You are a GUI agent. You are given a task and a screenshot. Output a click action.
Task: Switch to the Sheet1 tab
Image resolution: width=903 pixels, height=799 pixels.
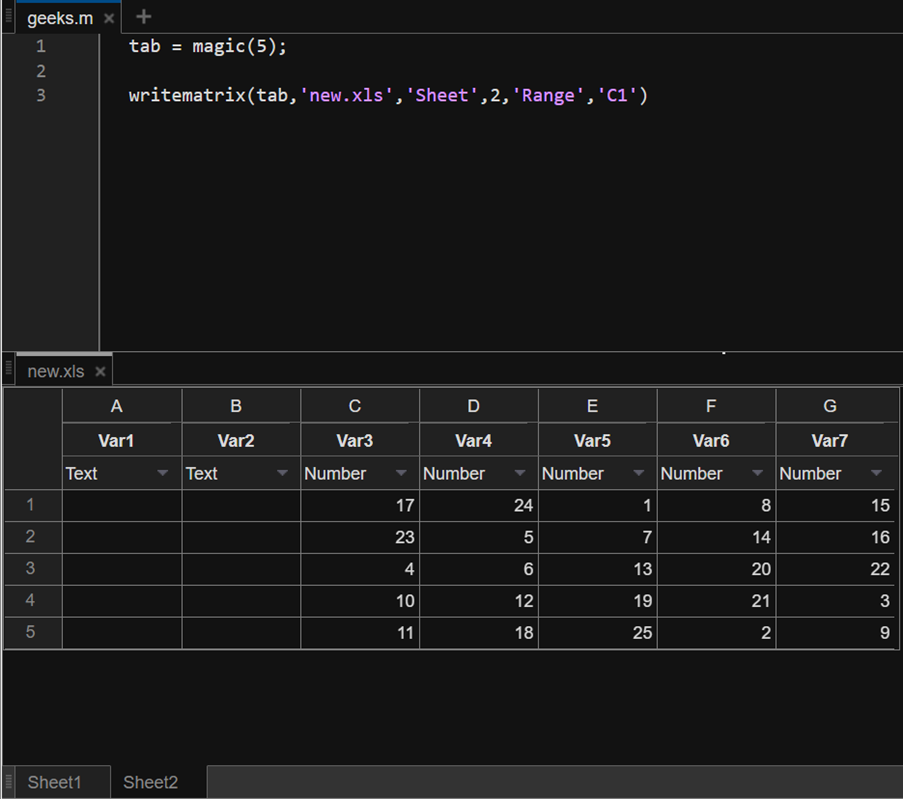54,782
